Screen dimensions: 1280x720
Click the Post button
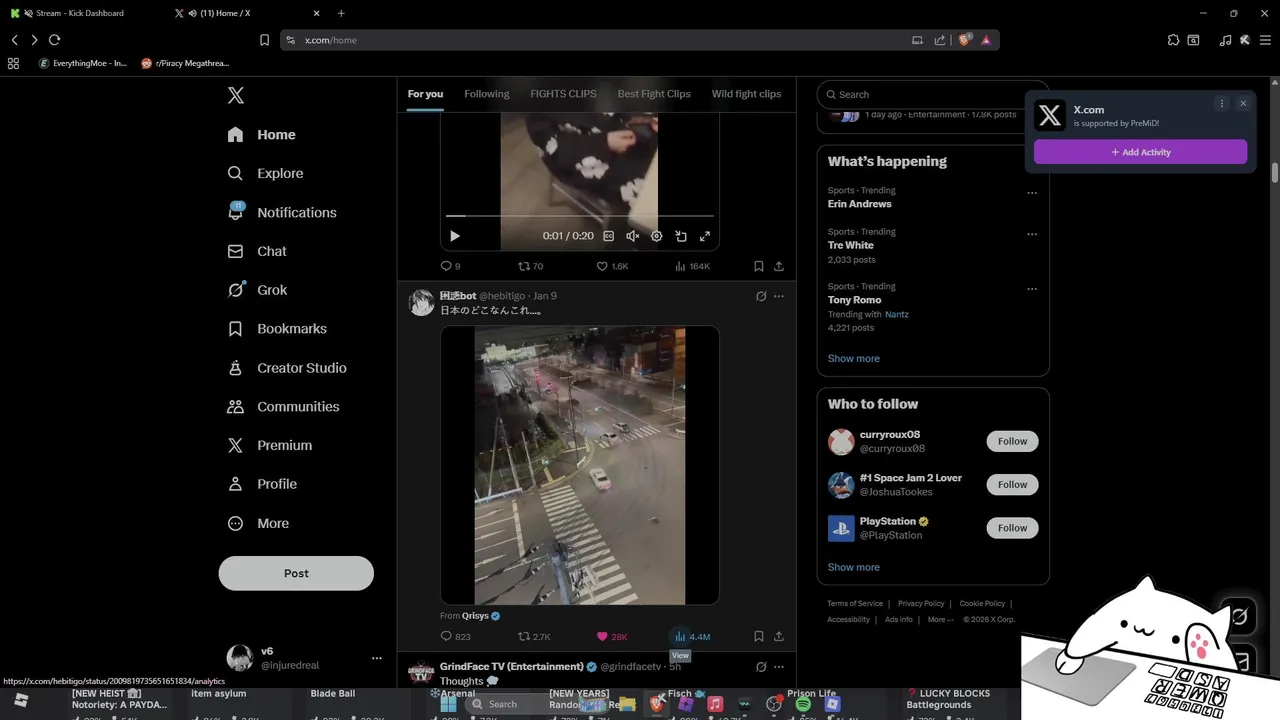[296, 573]
